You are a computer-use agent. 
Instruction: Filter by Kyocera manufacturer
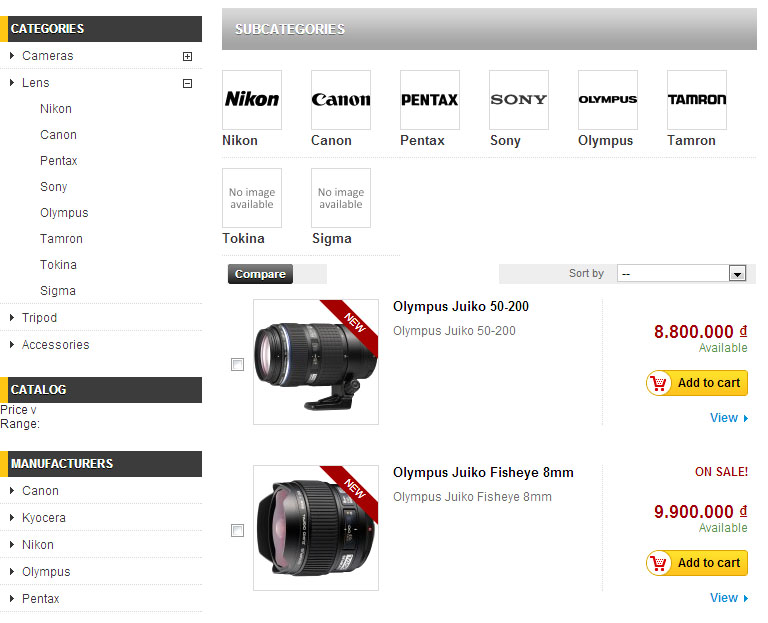pyautogui.click(x=44, y=518)
